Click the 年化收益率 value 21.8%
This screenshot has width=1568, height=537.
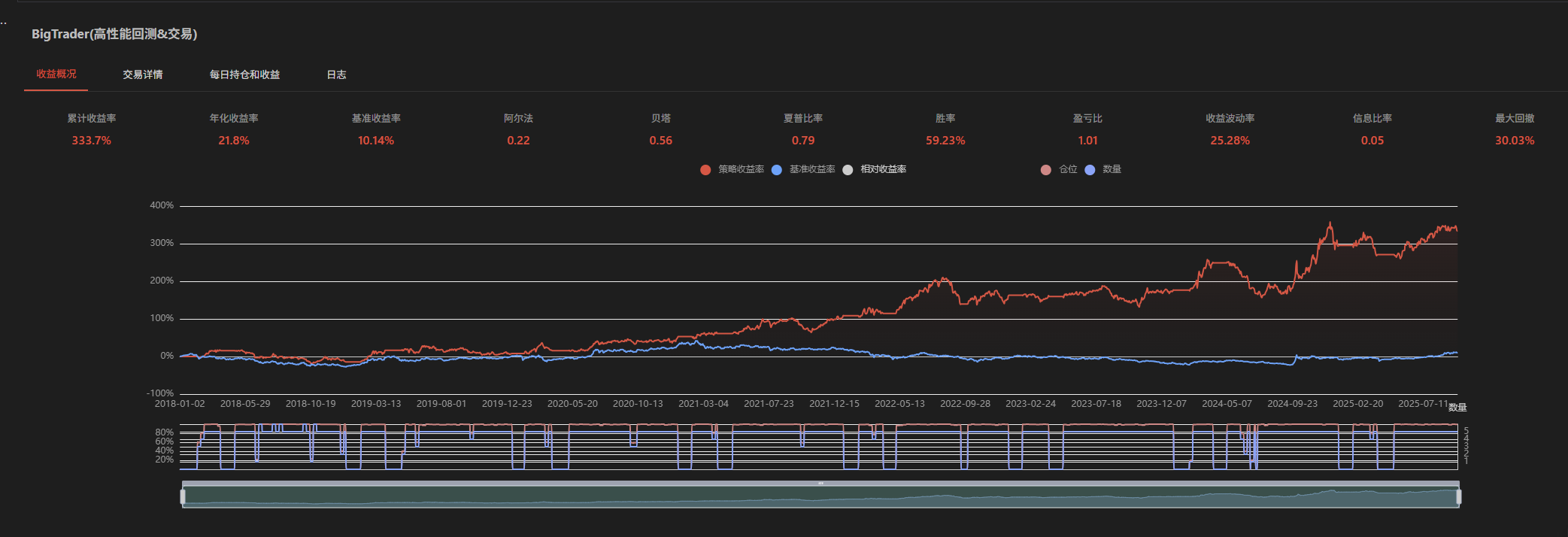click(x=233, y=141)
